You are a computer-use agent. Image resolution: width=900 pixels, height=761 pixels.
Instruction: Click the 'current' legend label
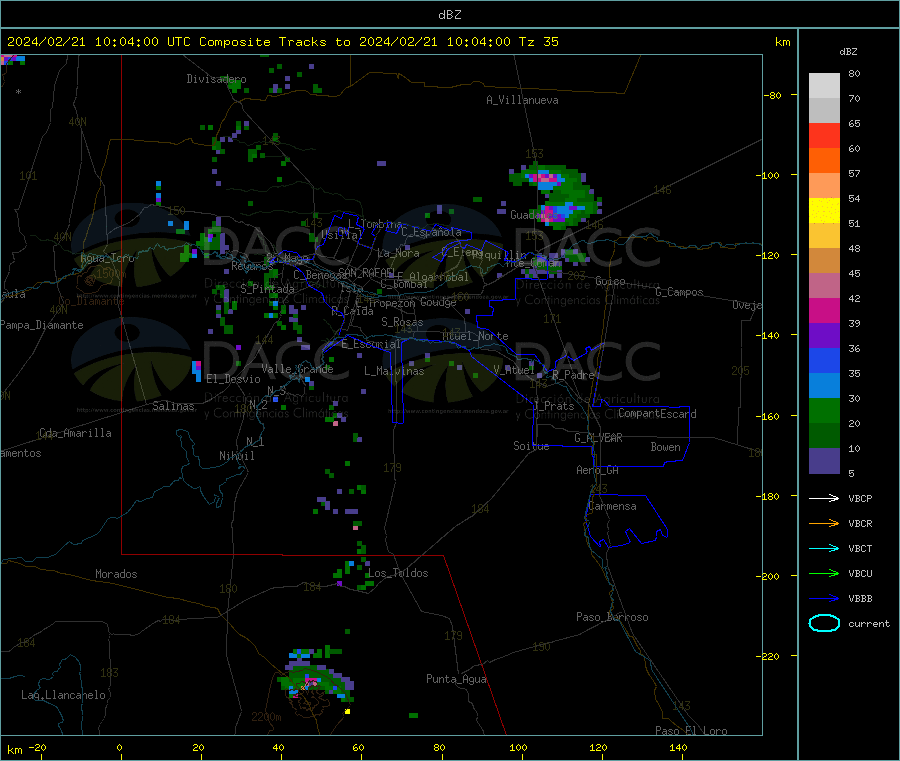[869, 623]
